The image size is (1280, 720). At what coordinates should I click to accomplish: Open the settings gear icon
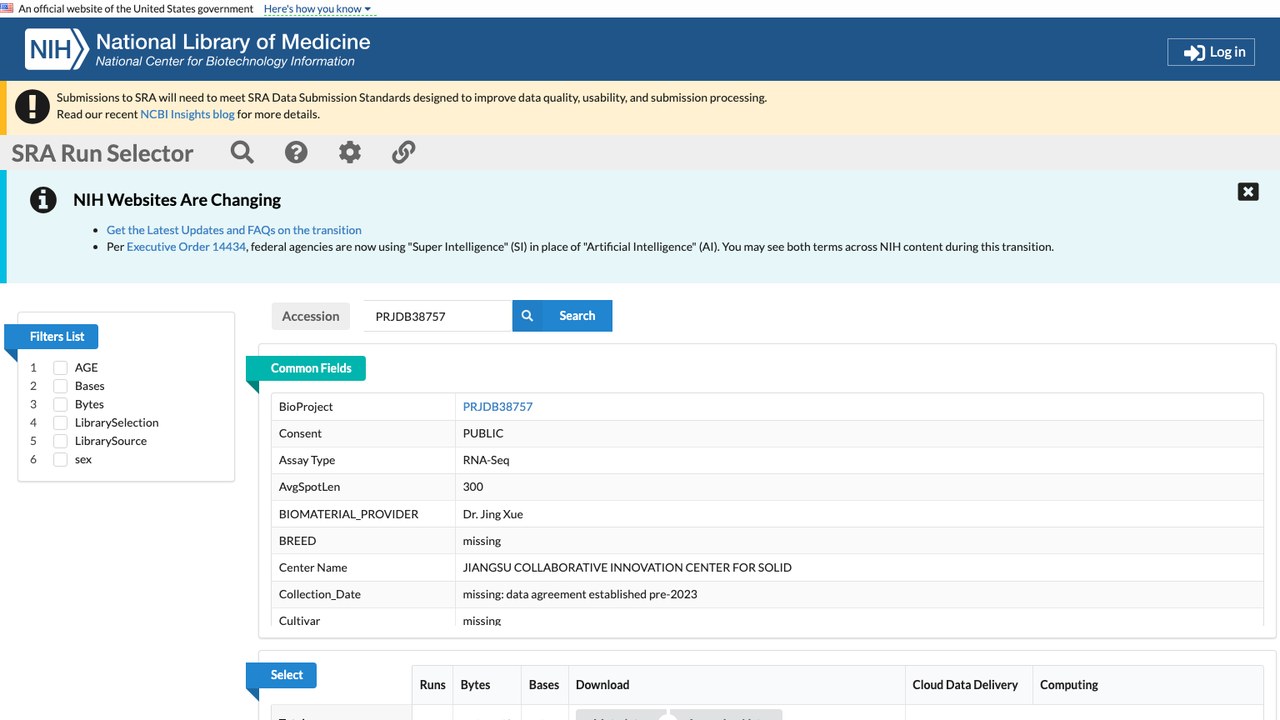click(x=350, y=152)
